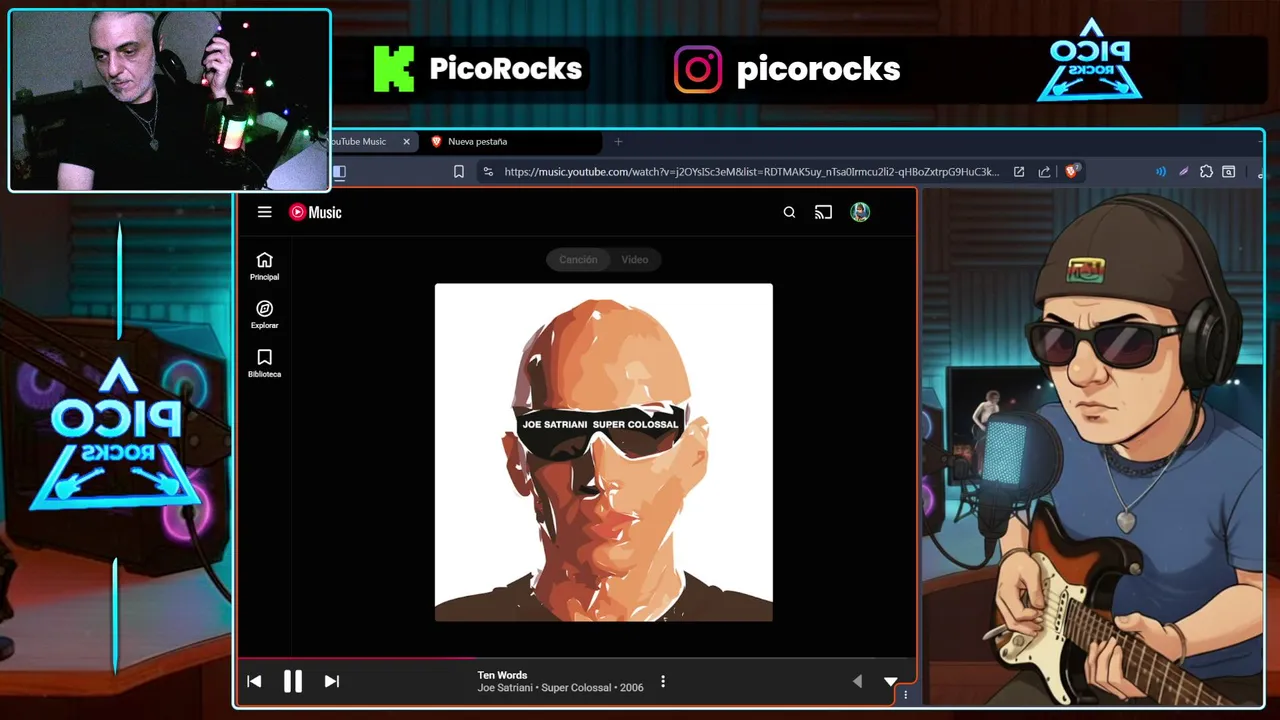Open the account avatar menu
Screen dimensions: 1280x720
click(x=860, y=212)
